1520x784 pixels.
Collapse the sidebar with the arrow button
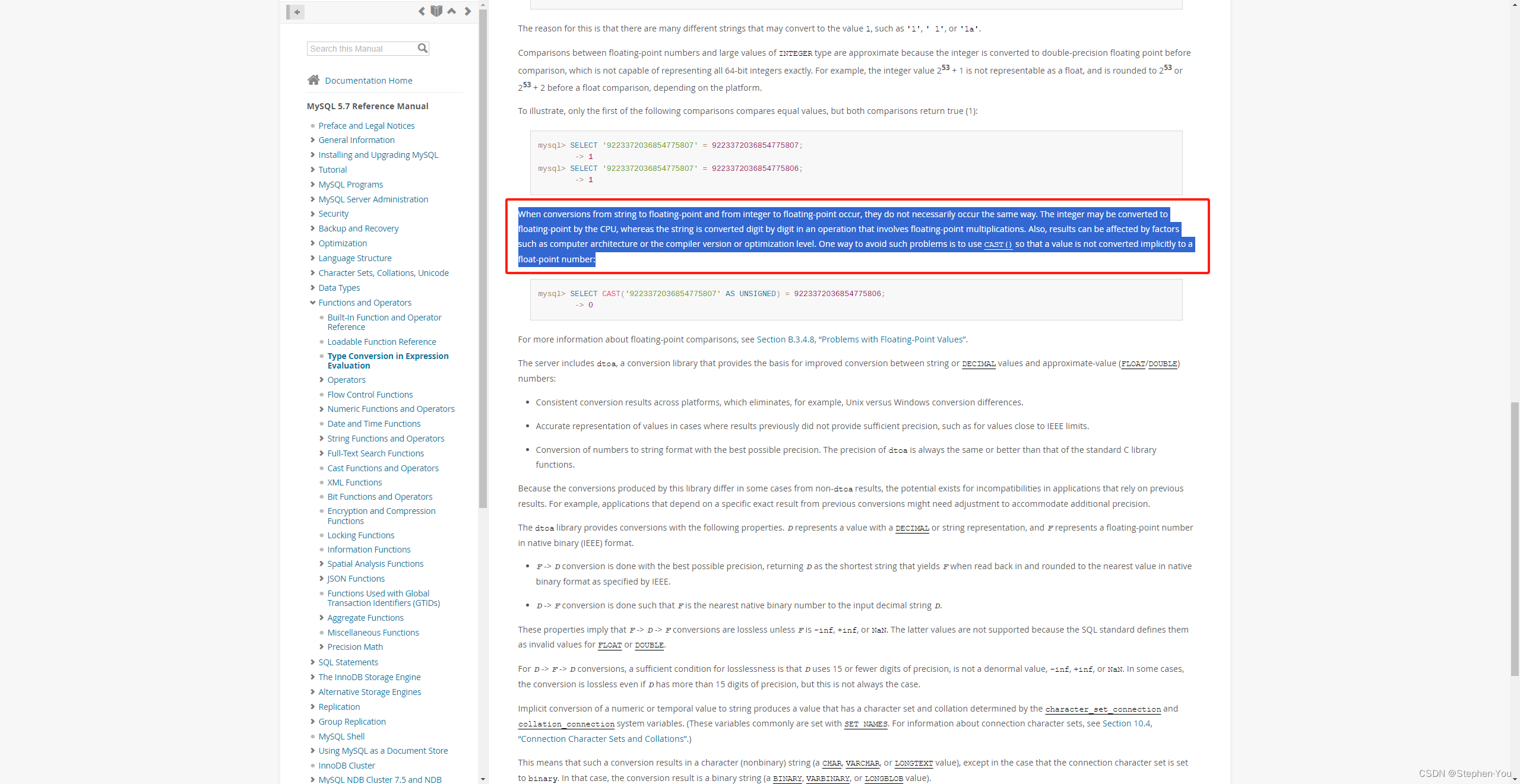[296, 12]
